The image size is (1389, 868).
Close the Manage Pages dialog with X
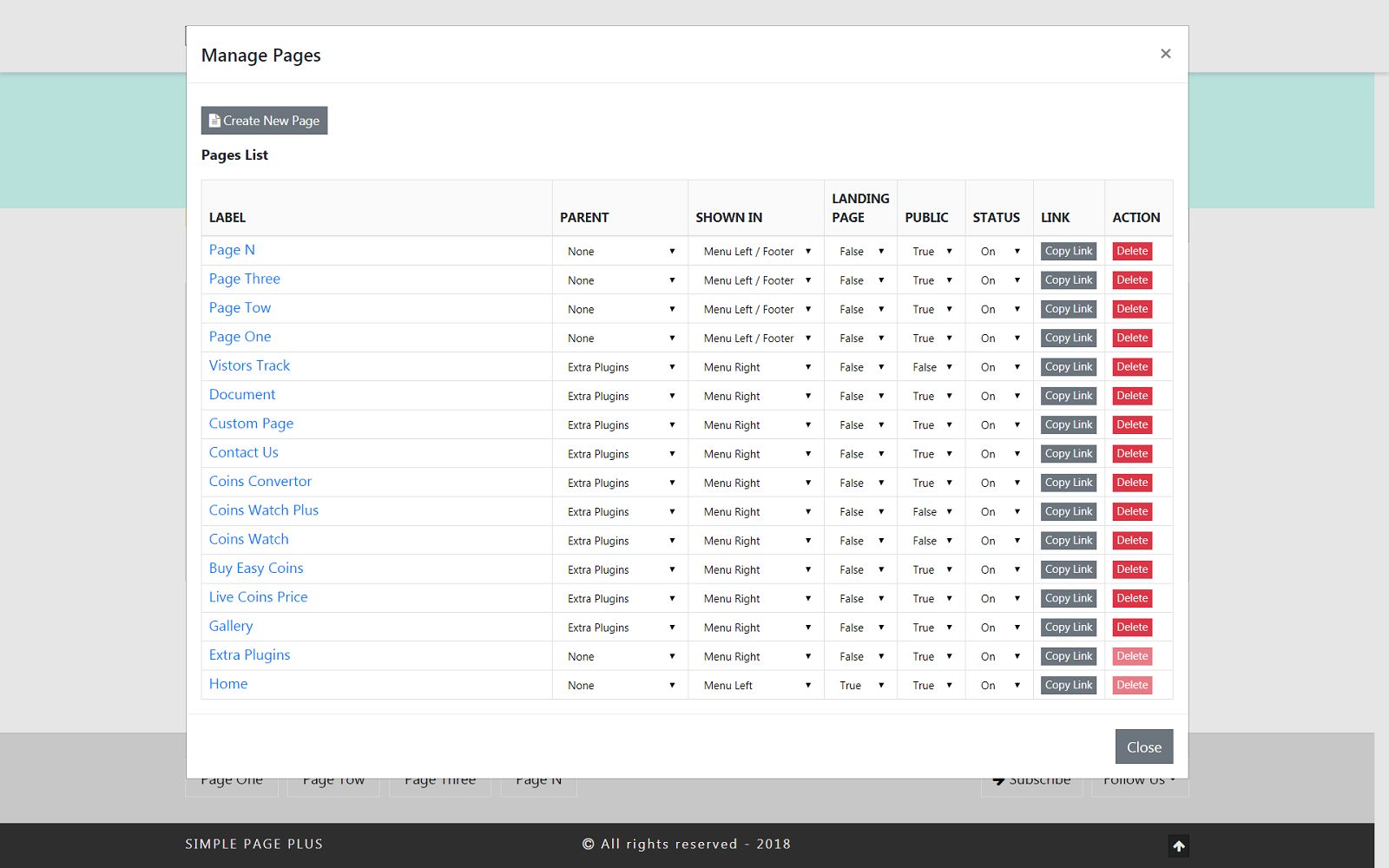pos(1165,54)
